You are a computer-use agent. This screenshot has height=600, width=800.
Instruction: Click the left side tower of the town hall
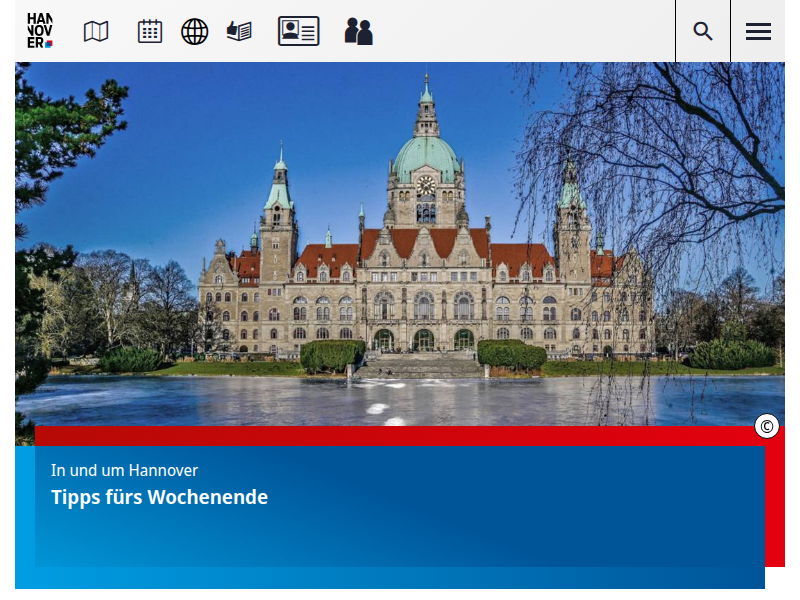[278, 230]
